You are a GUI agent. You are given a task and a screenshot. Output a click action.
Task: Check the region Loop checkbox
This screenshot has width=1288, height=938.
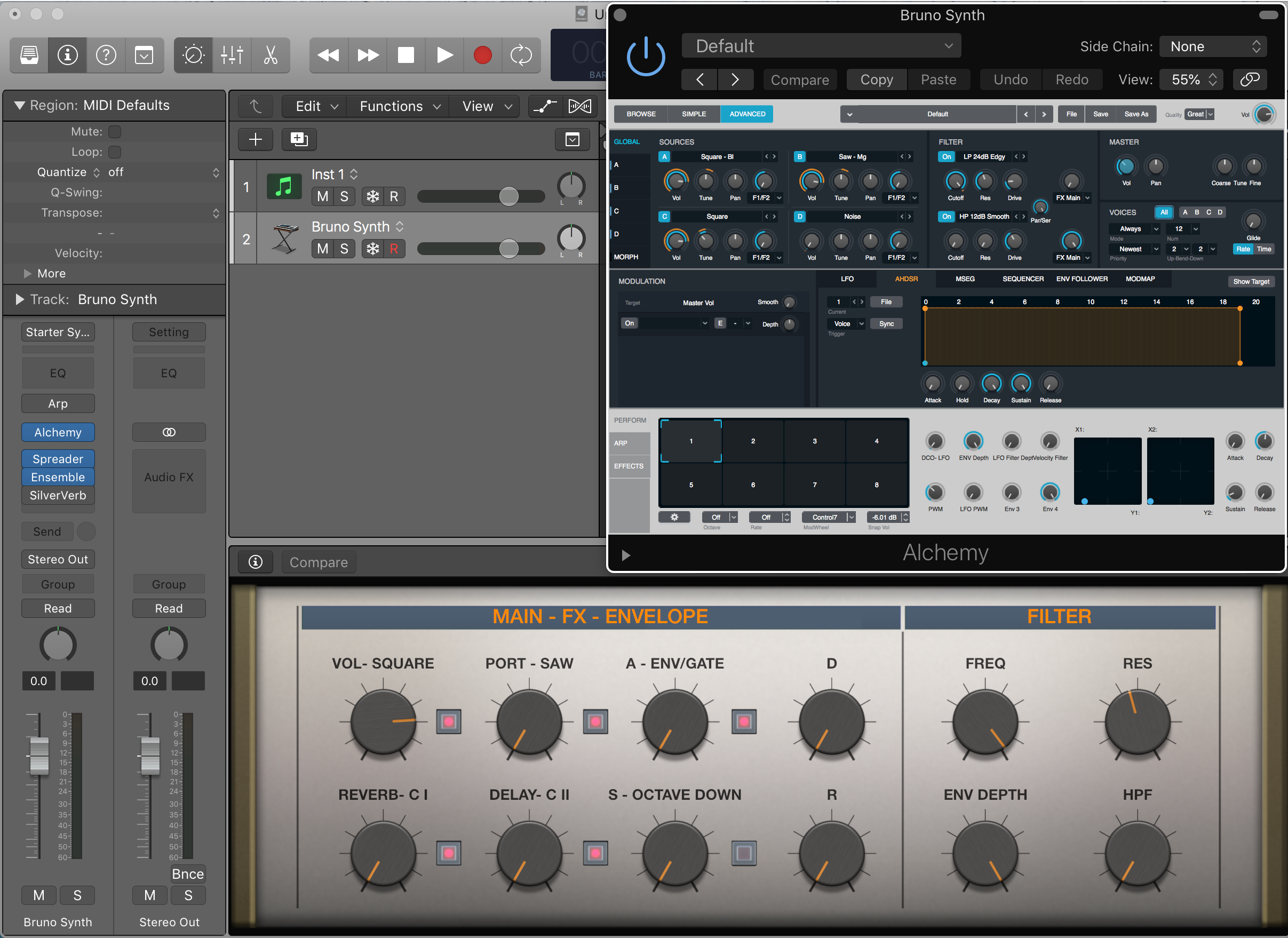(115, 152)
